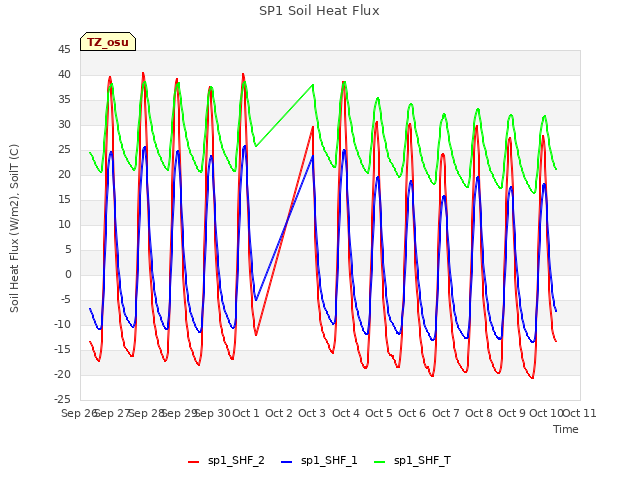Image resolution: width=640 pixels, height=480 pixels.
Task: Toggle sp1_SHF_T legend entry
Action: 412,461
